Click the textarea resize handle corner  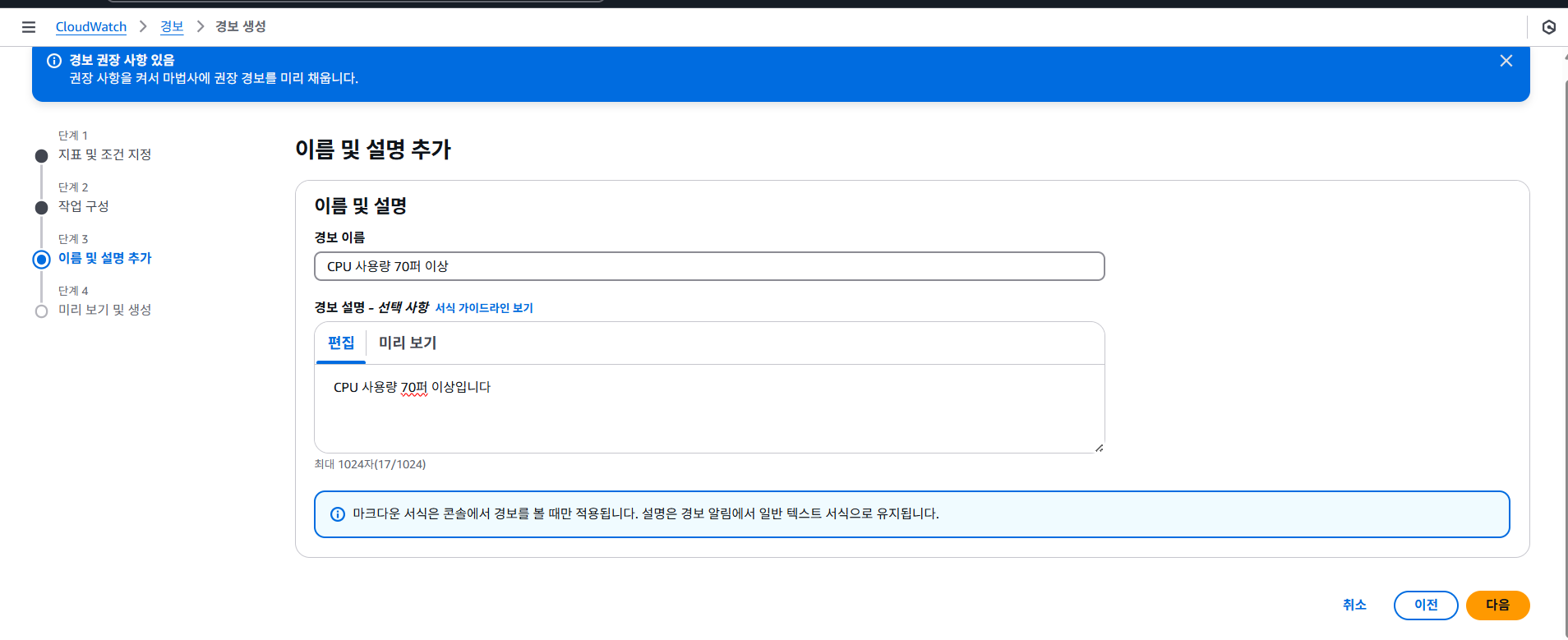(1099, 448)
